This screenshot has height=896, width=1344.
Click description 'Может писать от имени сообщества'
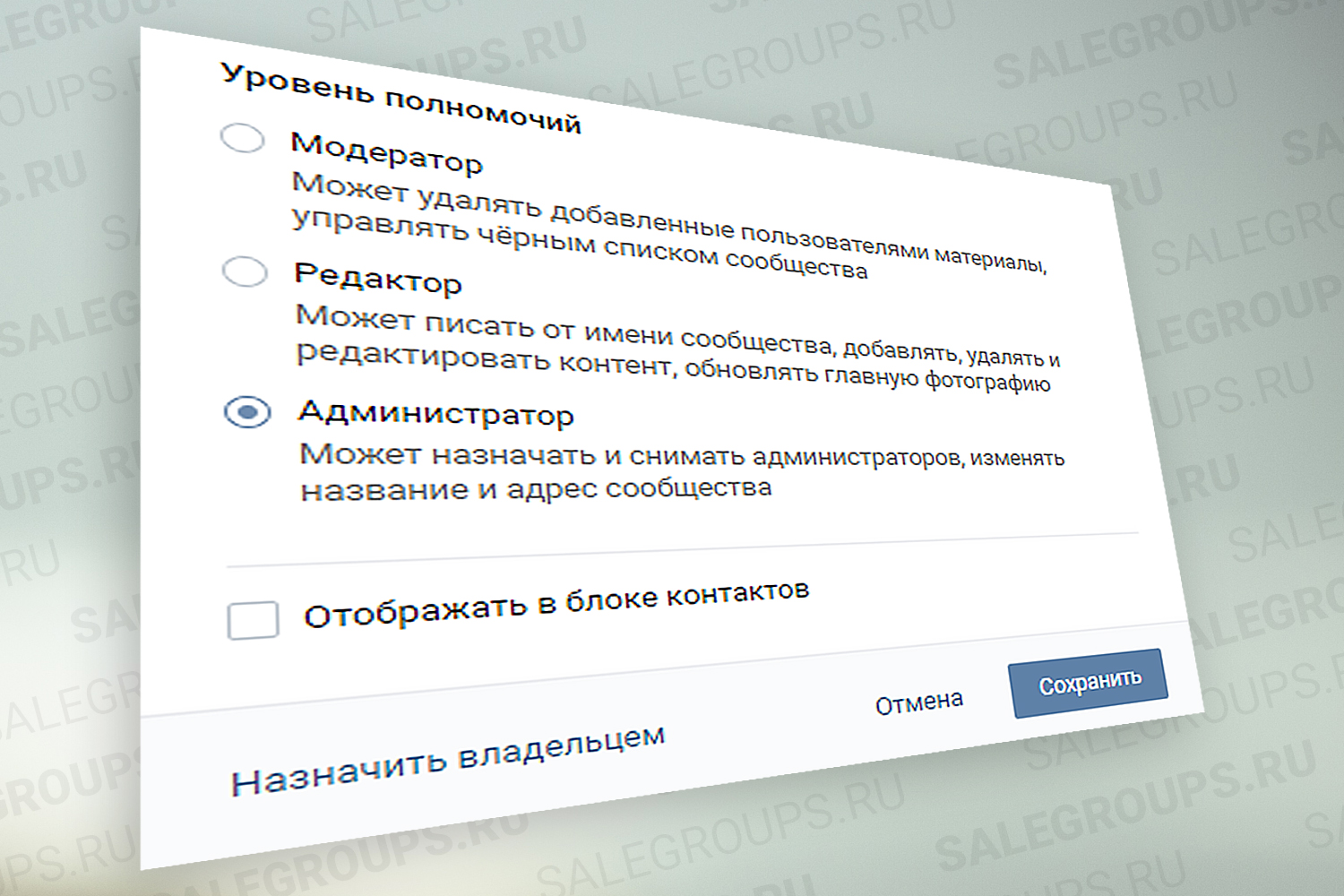coord(564,330)
